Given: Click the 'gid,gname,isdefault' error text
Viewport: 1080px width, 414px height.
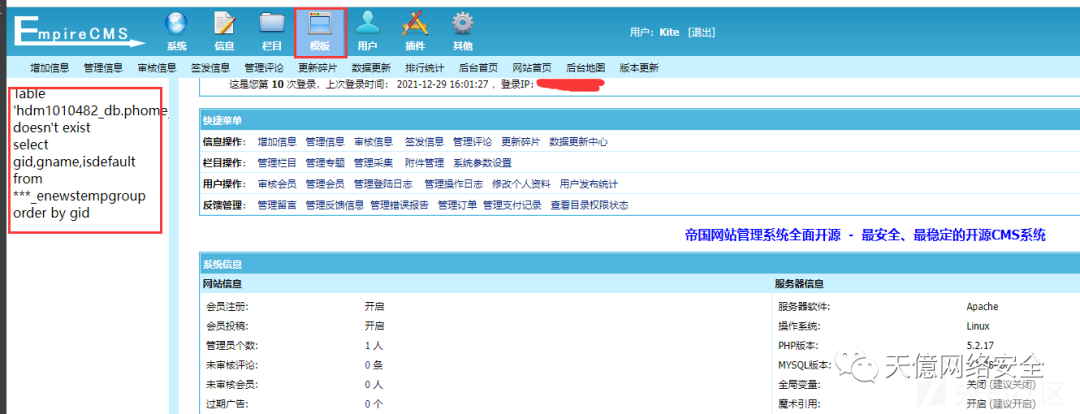Looking at the screenshot, I should (74, 161).
